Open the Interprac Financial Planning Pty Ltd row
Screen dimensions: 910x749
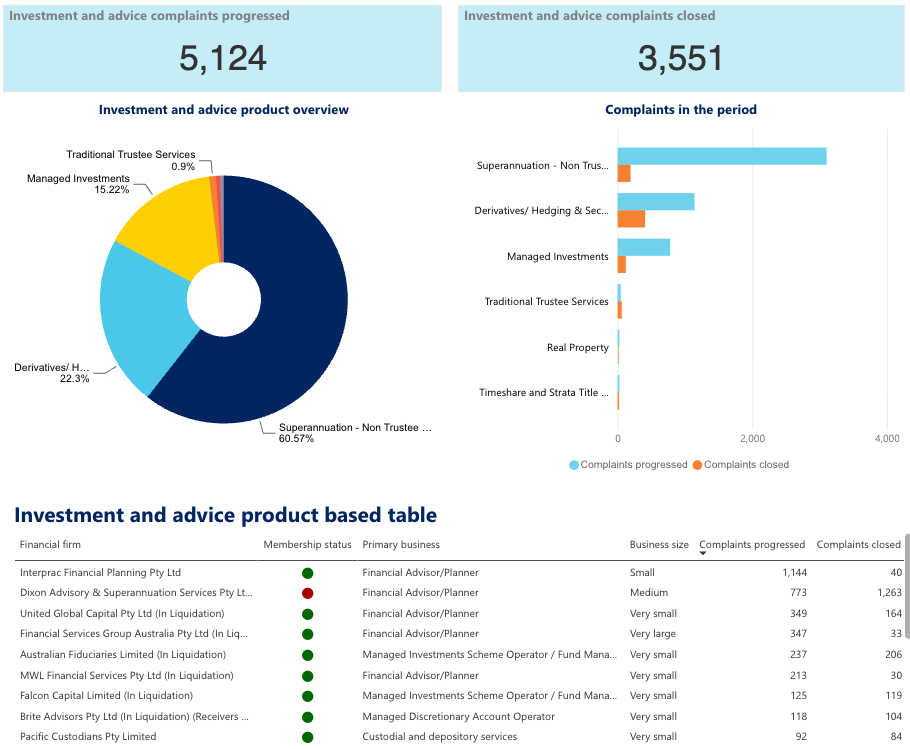tap(458, 573)
